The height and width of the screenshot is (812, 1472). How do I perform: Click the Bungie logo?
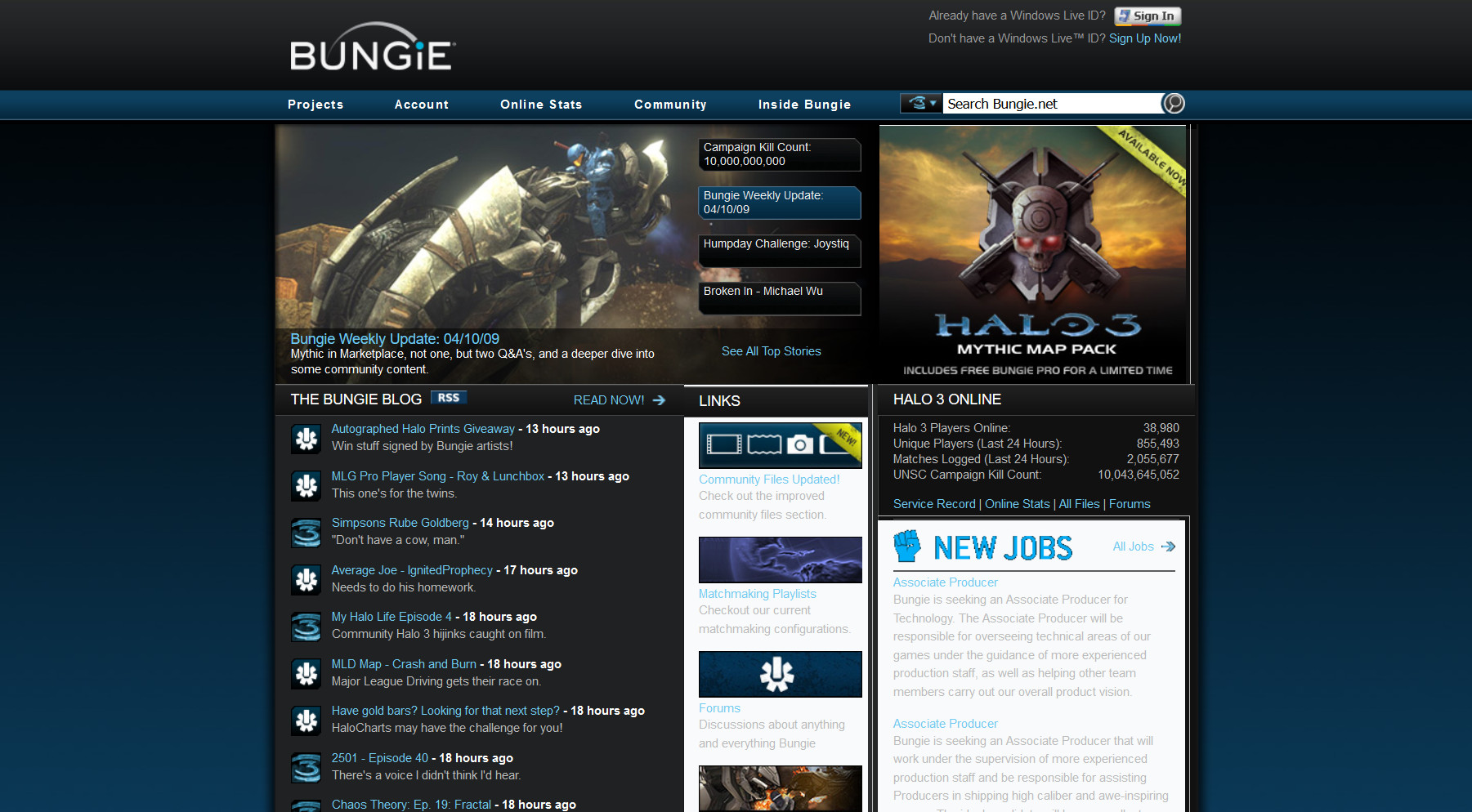point(372,48)
